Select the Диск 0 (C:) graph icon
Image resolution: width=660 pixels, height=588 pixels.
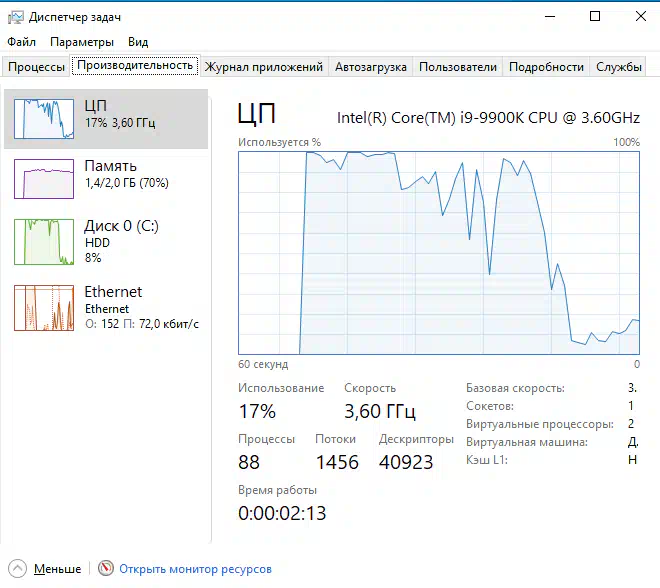44,241
